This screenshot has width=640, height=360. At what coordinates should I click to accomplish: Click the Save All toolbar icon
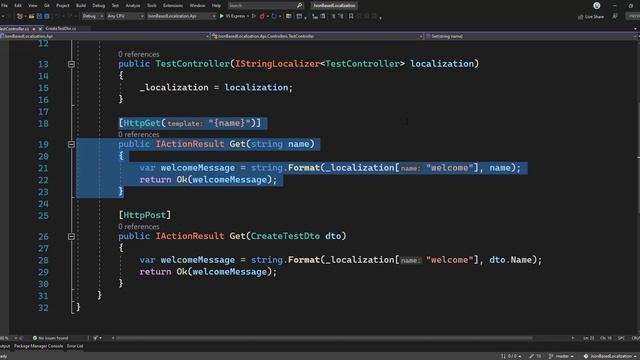click(x=47, y=16)
